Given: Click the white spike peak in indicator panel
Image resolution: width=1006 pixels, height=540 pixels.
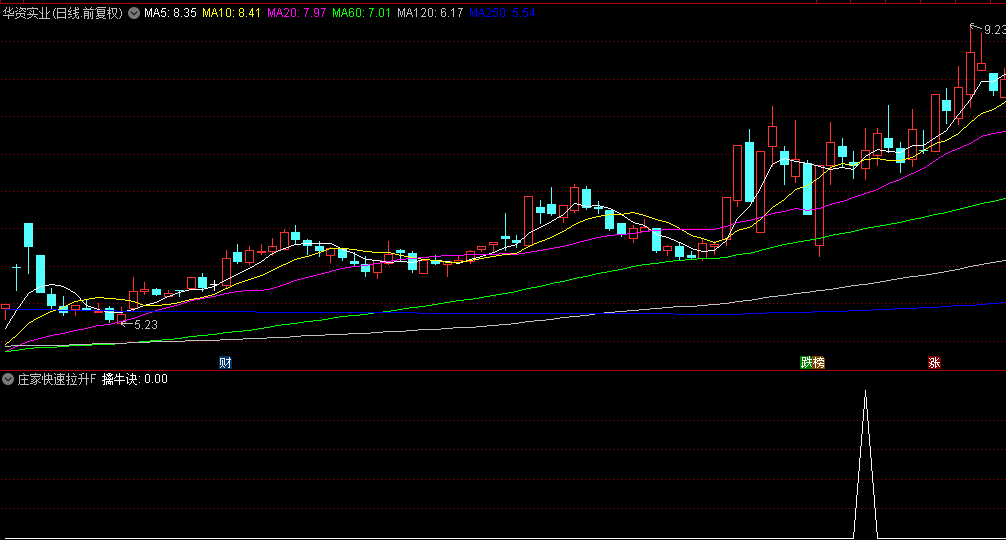Looking at the screenshot, I should [x=865, y=392].
